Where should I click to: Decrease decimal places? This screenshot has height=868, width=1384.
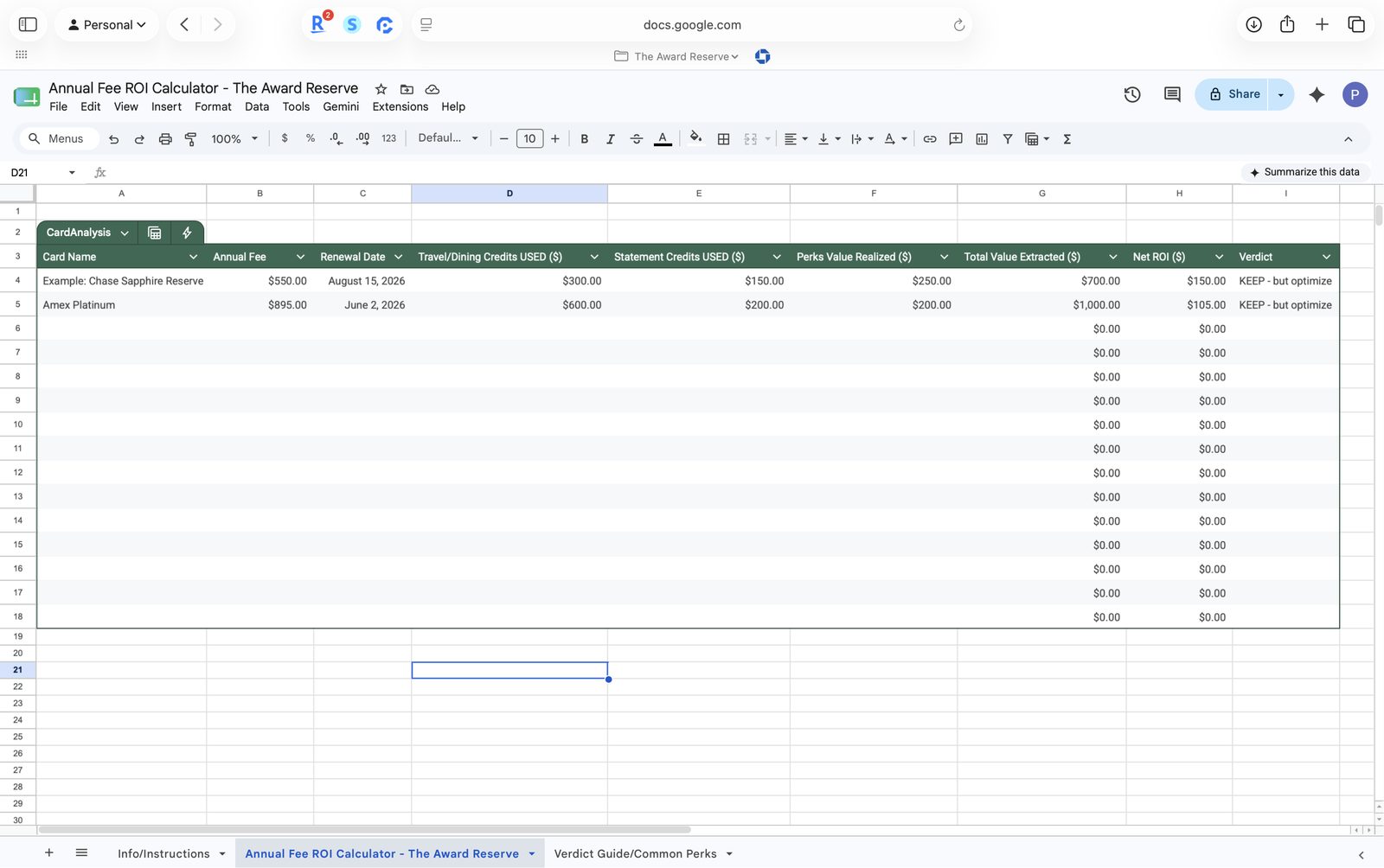tap(336, 138)
